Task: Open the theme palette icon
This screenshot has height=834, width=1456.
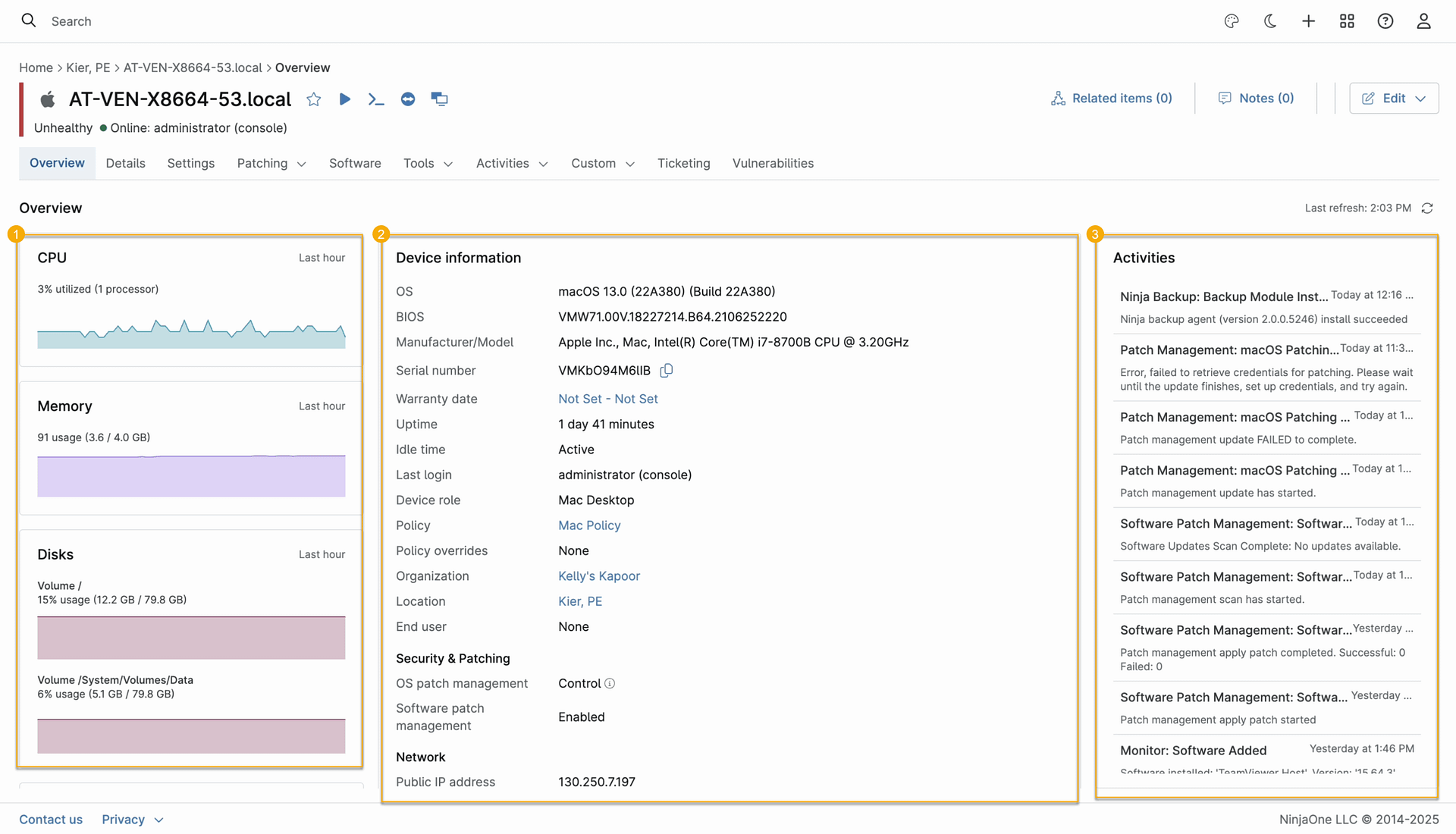Action: [1232, 21]
